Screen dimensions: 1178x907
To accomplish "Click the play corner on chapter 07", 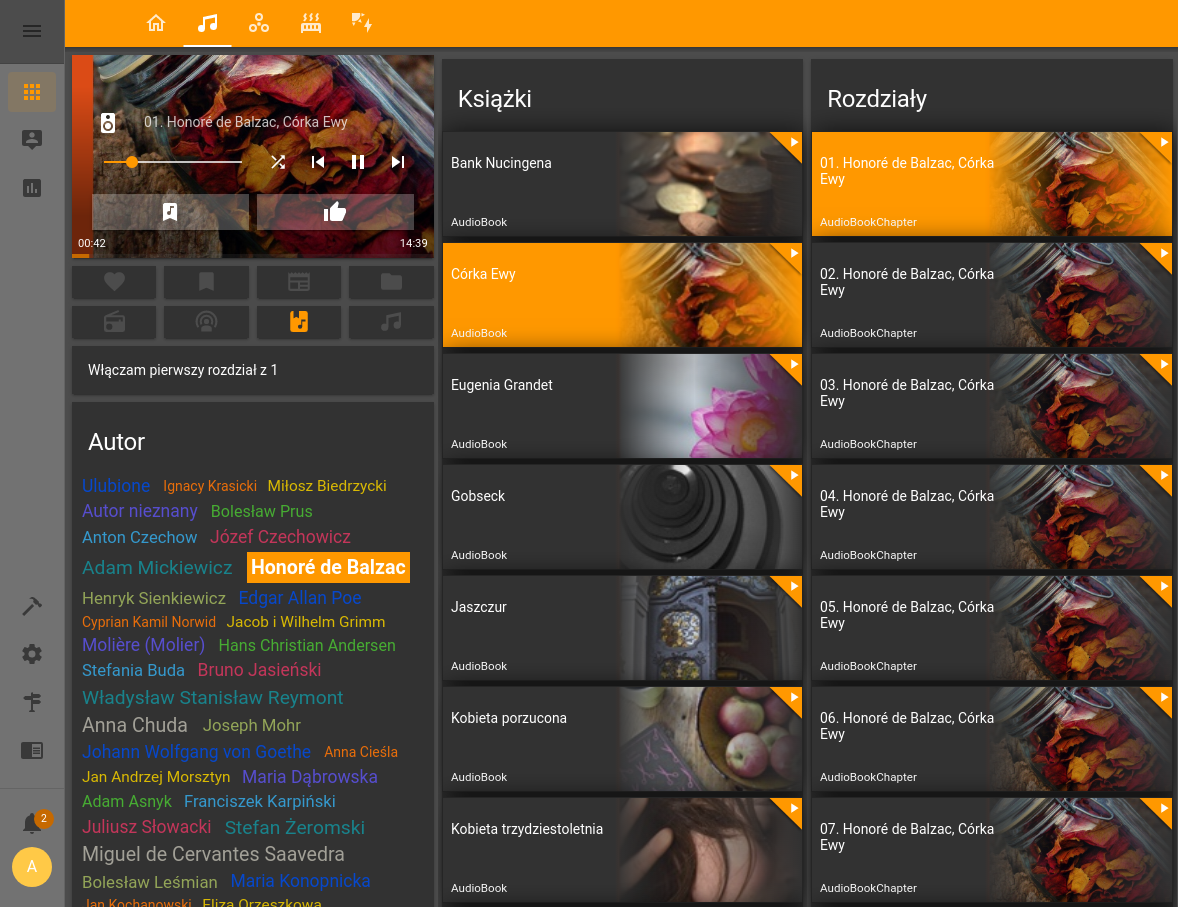I will tap(1162, 809).
